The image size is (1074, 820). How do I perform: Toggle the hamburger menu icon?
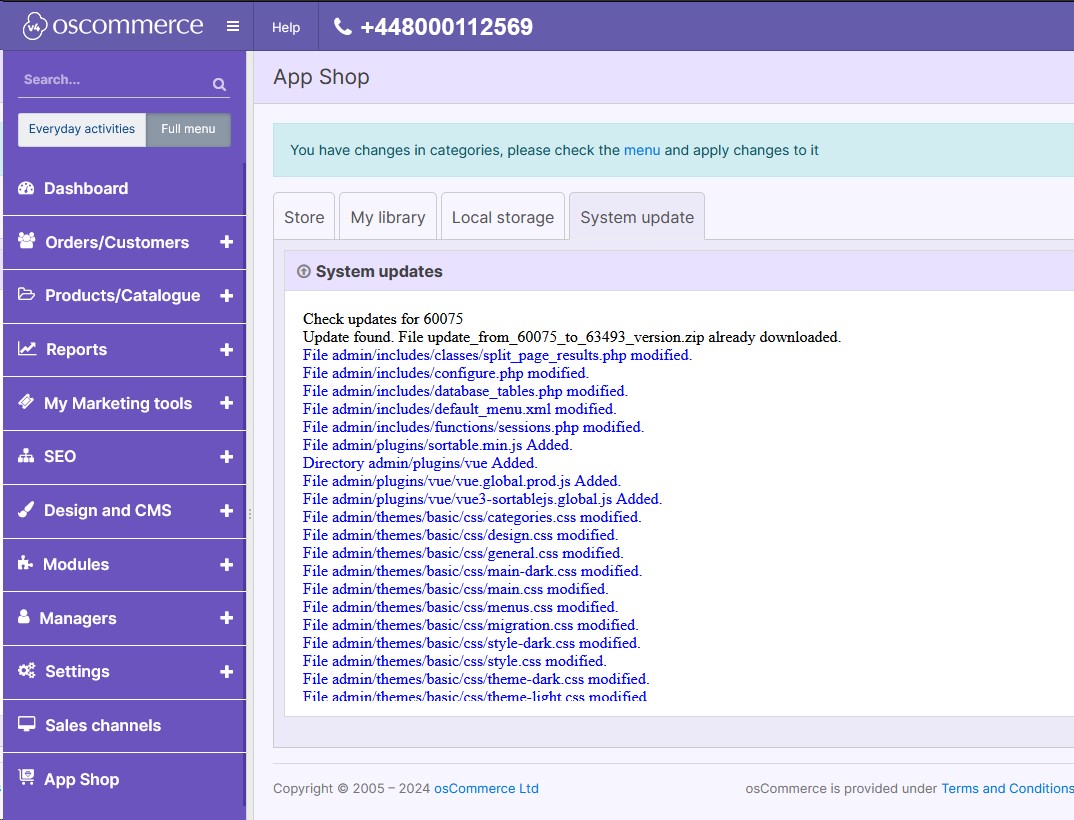pos(233,26)
